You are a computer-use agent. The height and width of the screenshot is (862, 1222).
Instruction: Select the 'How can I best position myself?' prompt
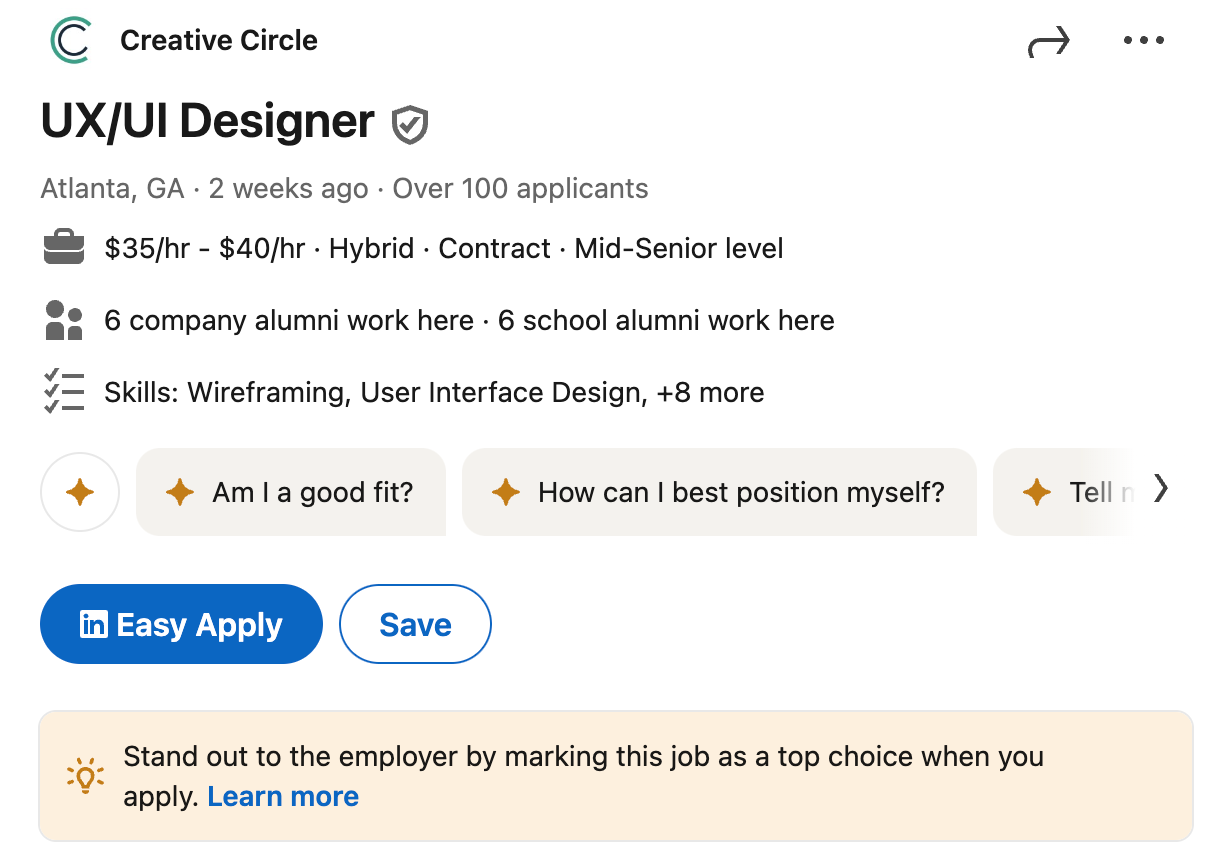(719, 492)
